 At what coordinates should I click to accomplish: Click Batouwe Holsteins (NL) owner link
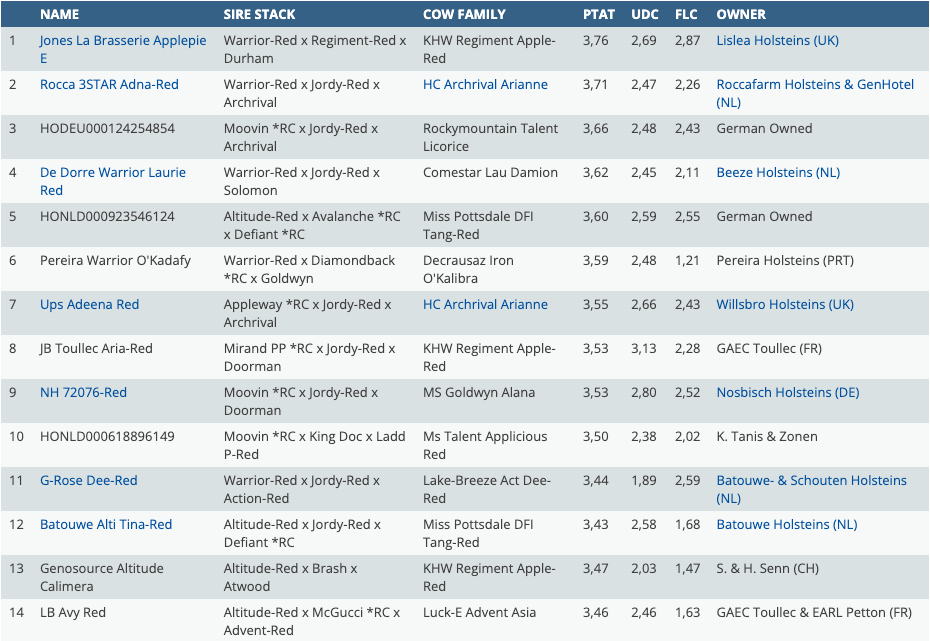(x=786, y=525)
